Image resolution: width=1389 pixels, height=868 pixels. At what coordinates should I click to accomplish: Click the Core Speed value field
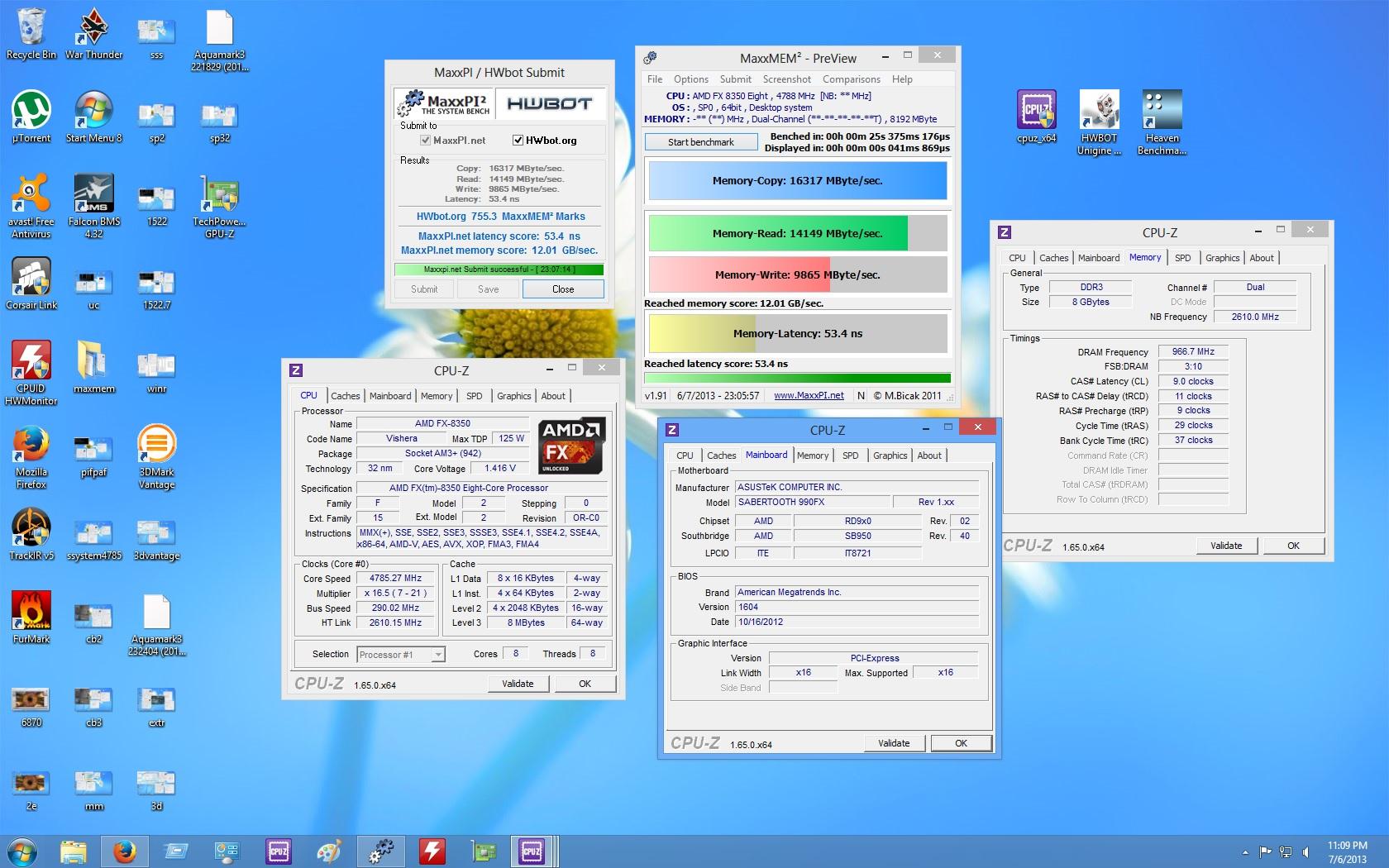(395, 579)
